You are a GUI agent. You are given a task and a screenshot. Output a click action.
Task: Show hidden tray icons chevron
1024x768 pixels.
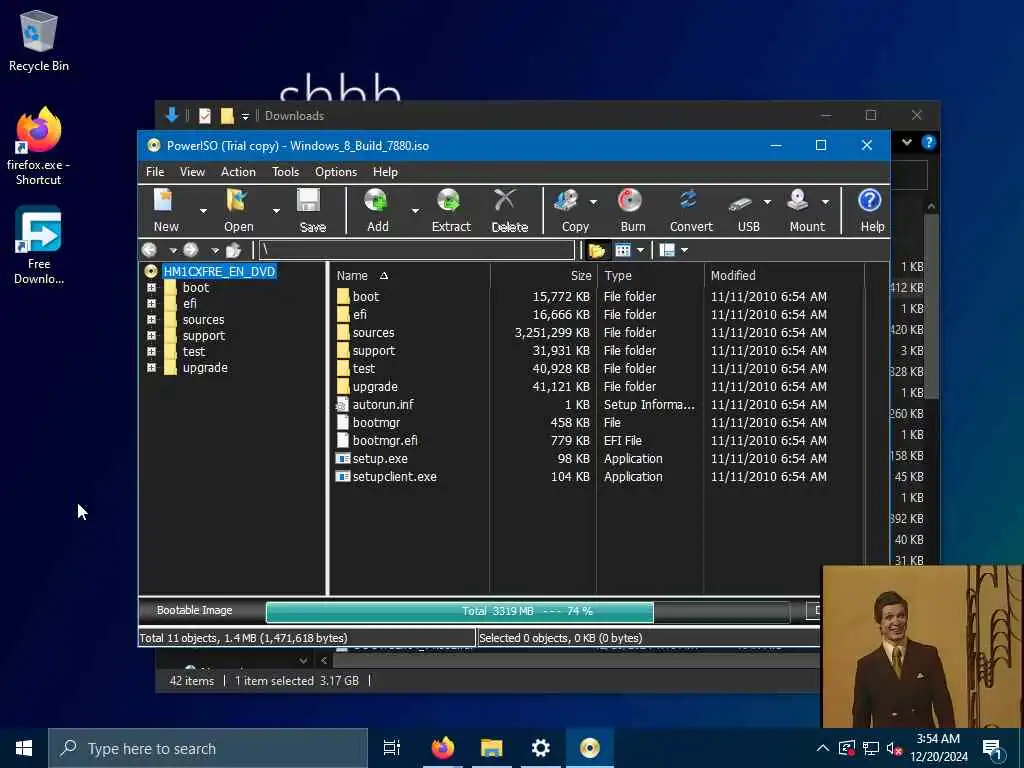pos(823,748)
